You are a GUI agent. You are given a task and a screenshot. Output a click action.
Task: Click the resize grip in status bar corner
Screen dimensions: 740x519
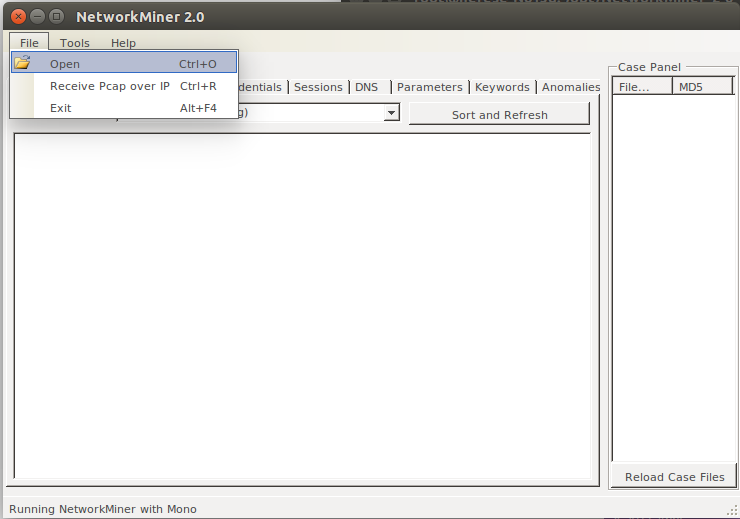click(732, 511)
